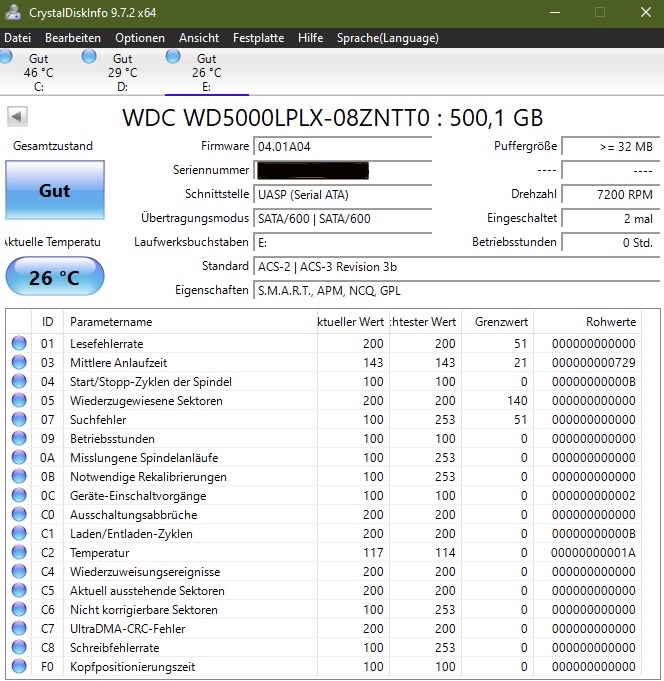This screenshot has height=681, width=664.
Task: Click status orb for Misslungene Spindelanläufe
Action: [19, 457]
